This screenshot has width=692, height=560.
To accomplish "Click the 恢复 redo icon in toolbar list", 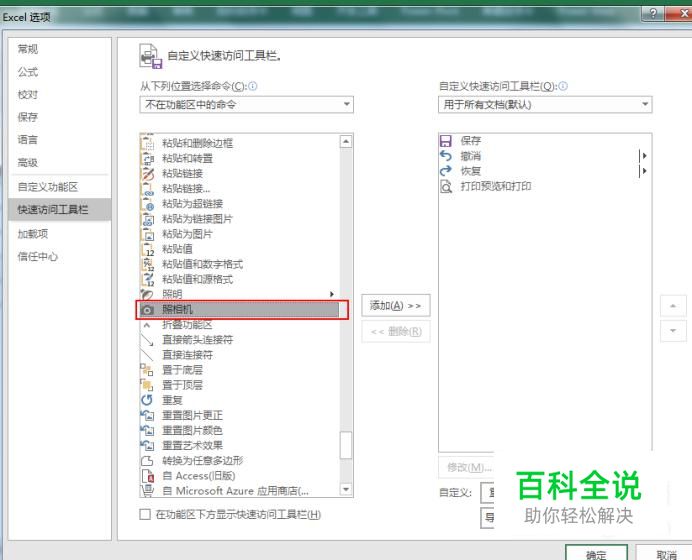I will (x=446, y=171).
